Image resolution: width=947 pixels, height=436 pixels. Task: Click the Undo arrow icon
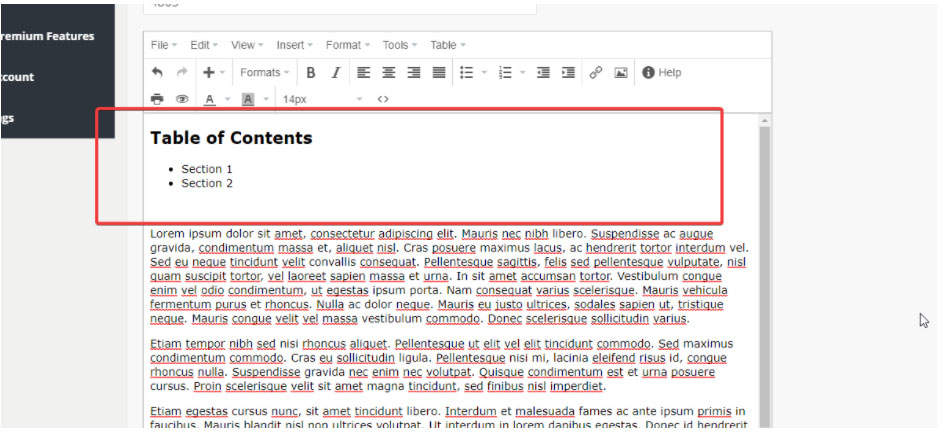157,72
